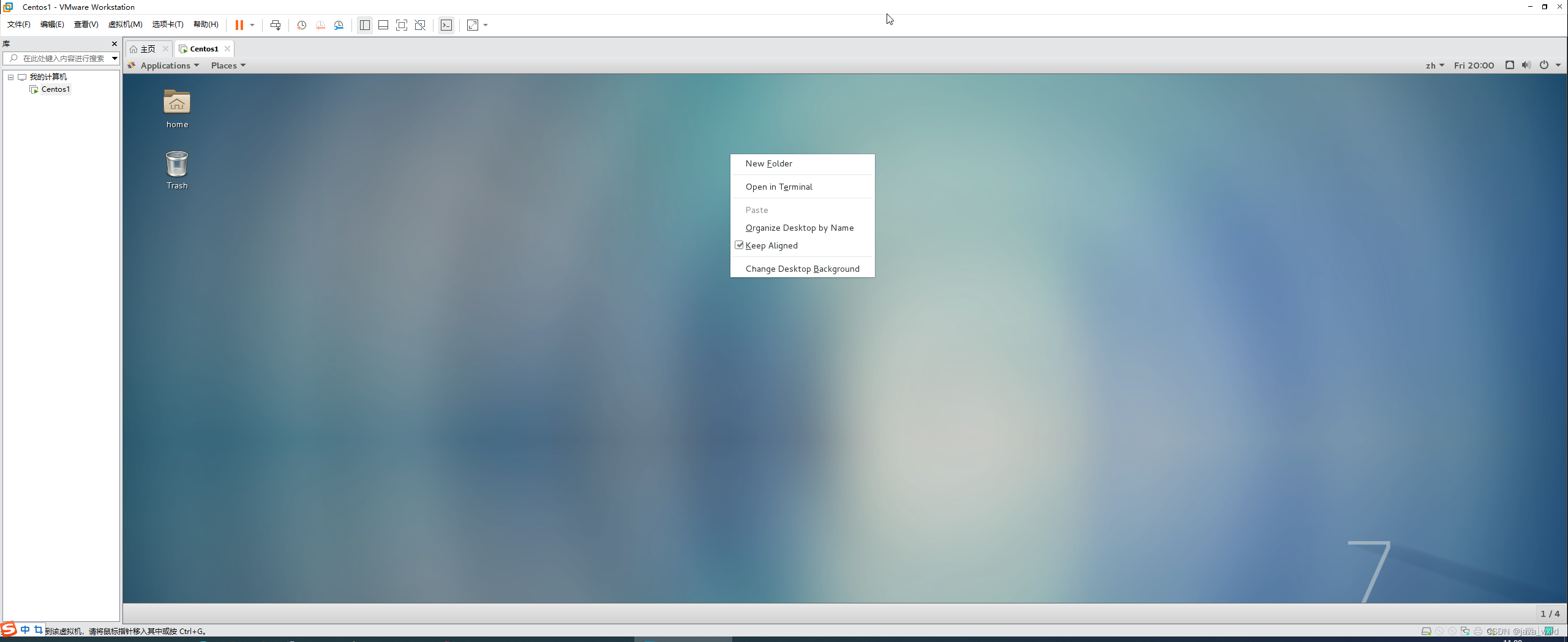1568x642 pixels.
Task: Open the 查看(V) menu
Action: pyautogui.click(x=86, y=24)
